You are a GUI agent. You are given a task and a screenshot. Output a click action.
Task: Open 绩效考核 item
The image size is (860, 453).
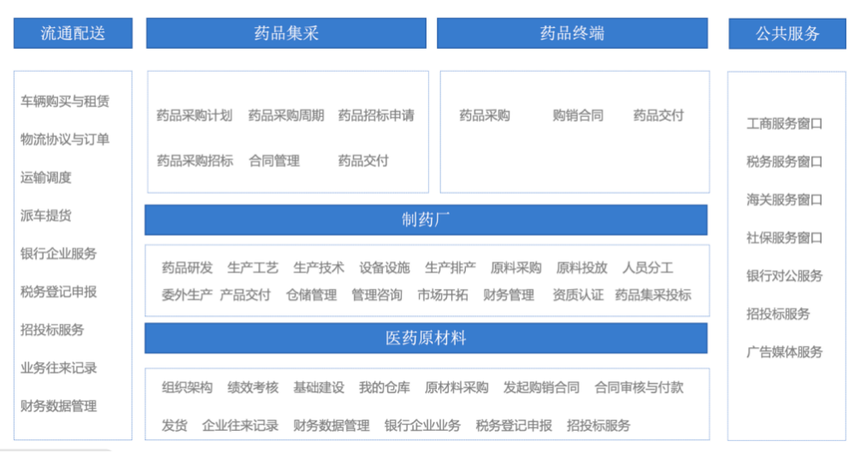[253, 388]
